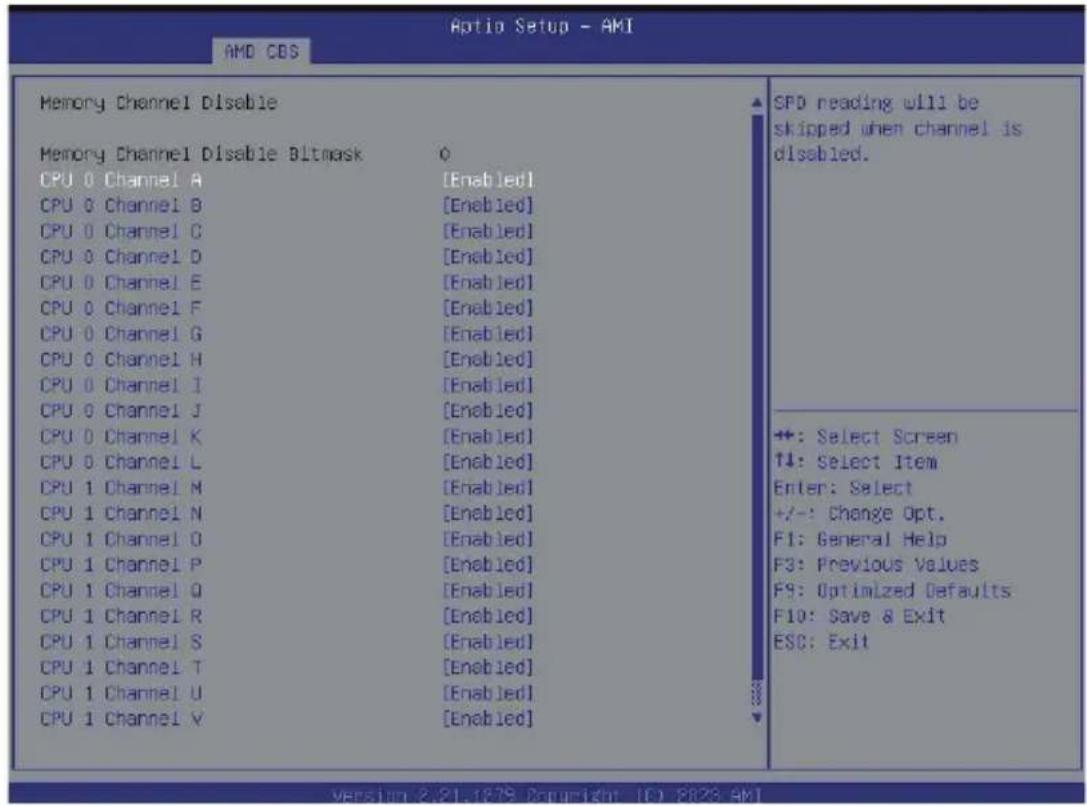Click the CPU 1 Channel P label
Viewport: 1087px width, 806px height.
click(121, 565)
